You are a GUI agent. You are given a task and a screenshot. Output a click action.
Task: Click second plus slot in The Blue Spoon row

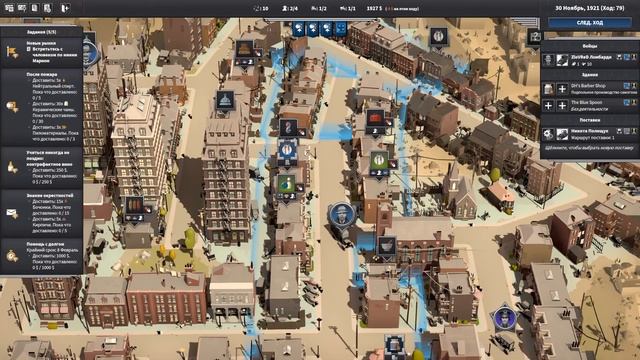coord(562,105)
